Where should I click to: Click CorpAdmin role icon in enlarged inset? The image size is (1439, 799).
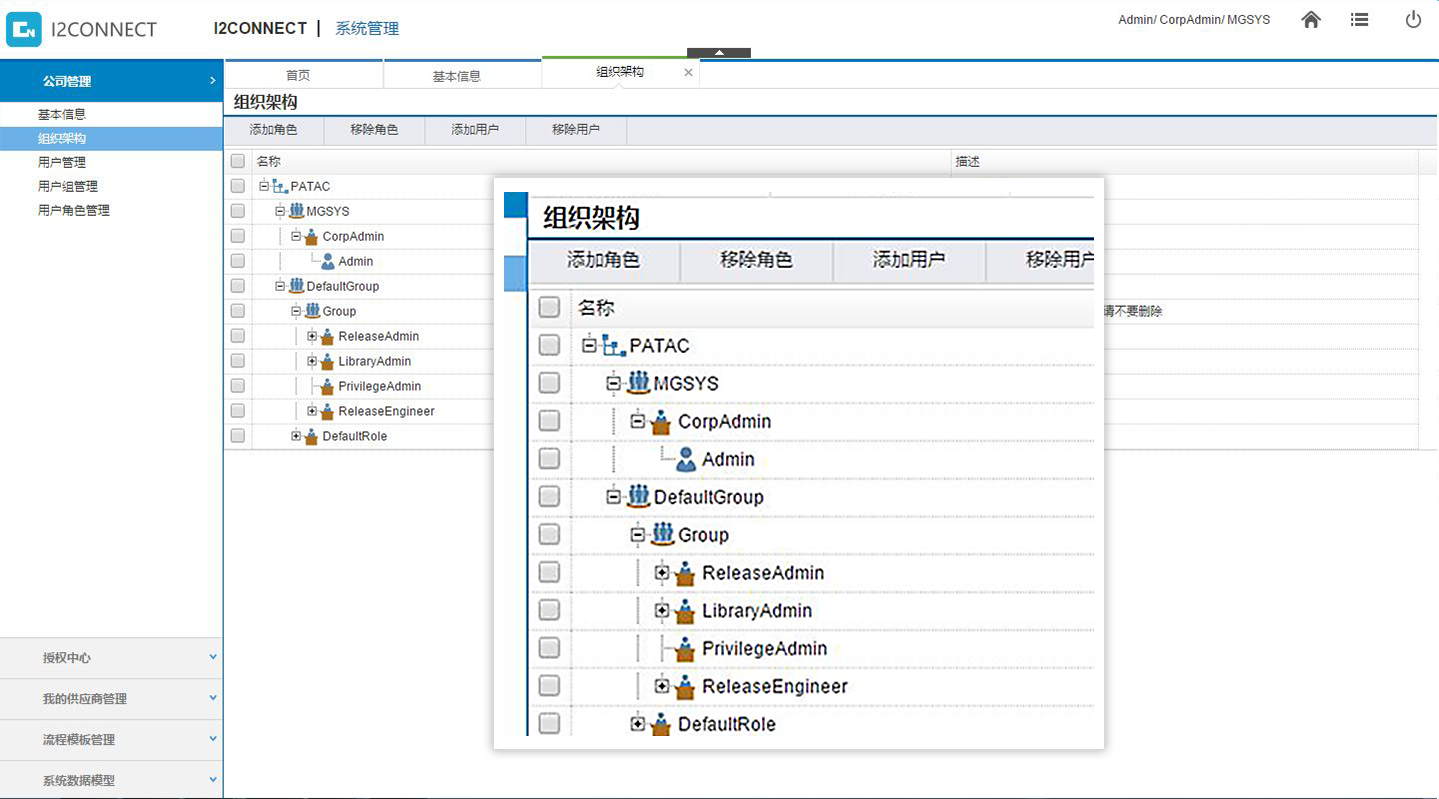pyautogui.click(x=661, y=422)
